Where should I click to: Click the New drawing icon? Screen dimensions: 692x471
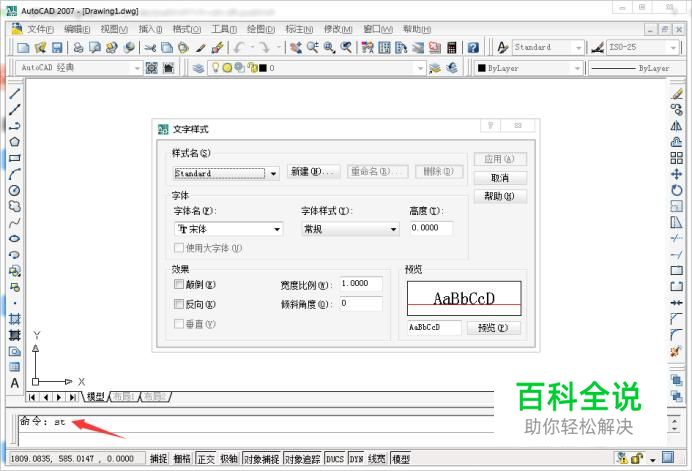(x=23, y=47)
